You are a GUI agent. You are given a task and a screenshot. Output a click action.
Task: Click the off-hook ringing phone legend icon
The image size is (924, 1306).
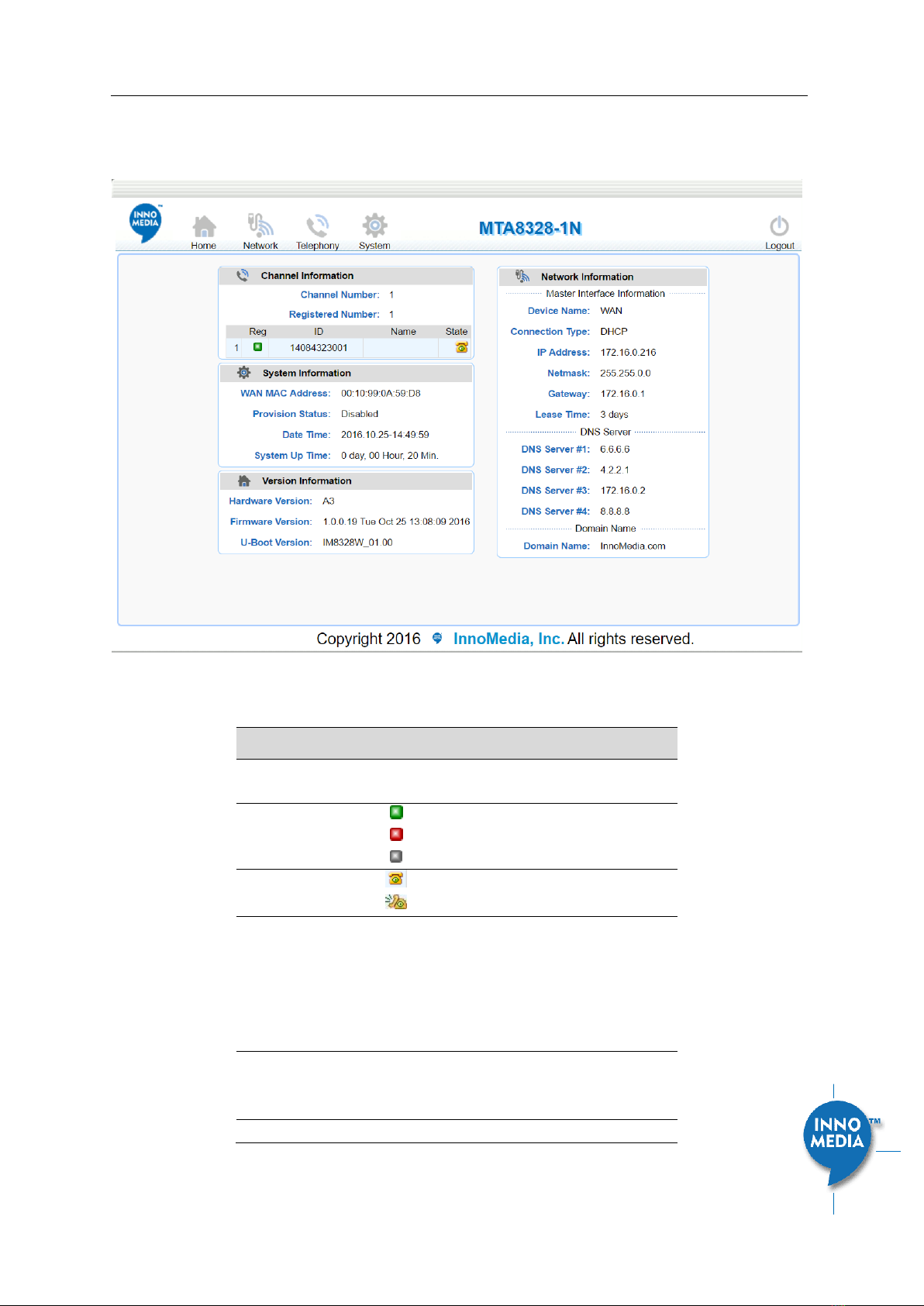coord(396,901)
